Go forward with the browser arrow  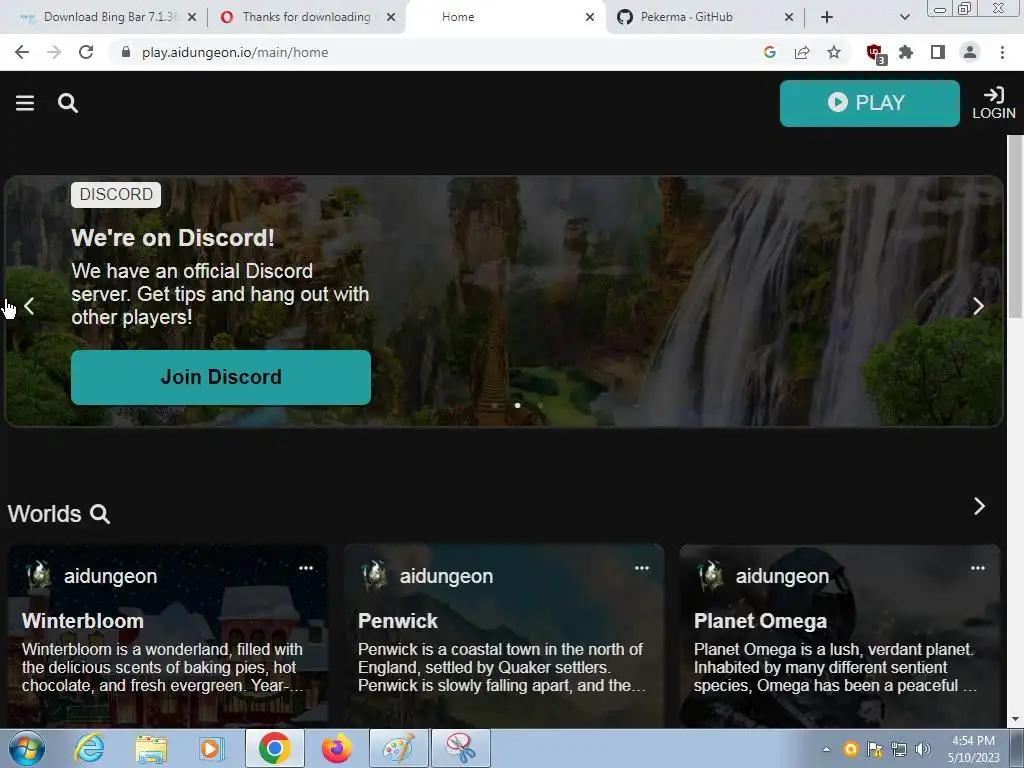54,52
